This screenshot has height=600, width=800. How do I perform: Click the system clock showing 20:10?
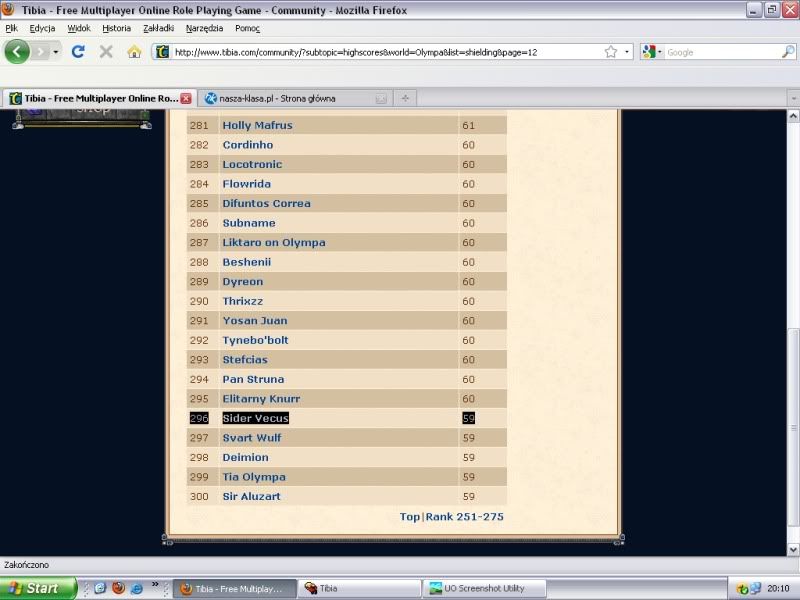pos(778,589)
